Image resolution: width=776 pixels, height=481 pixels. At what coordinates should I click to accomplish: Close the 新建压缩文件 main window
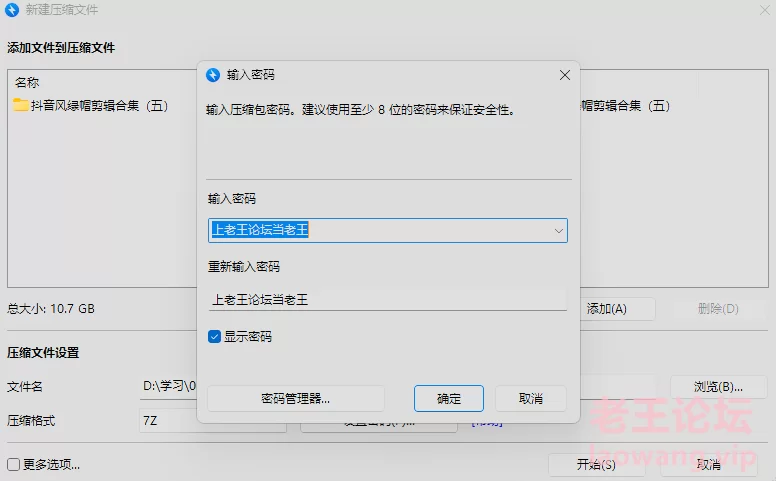[765, 10]
